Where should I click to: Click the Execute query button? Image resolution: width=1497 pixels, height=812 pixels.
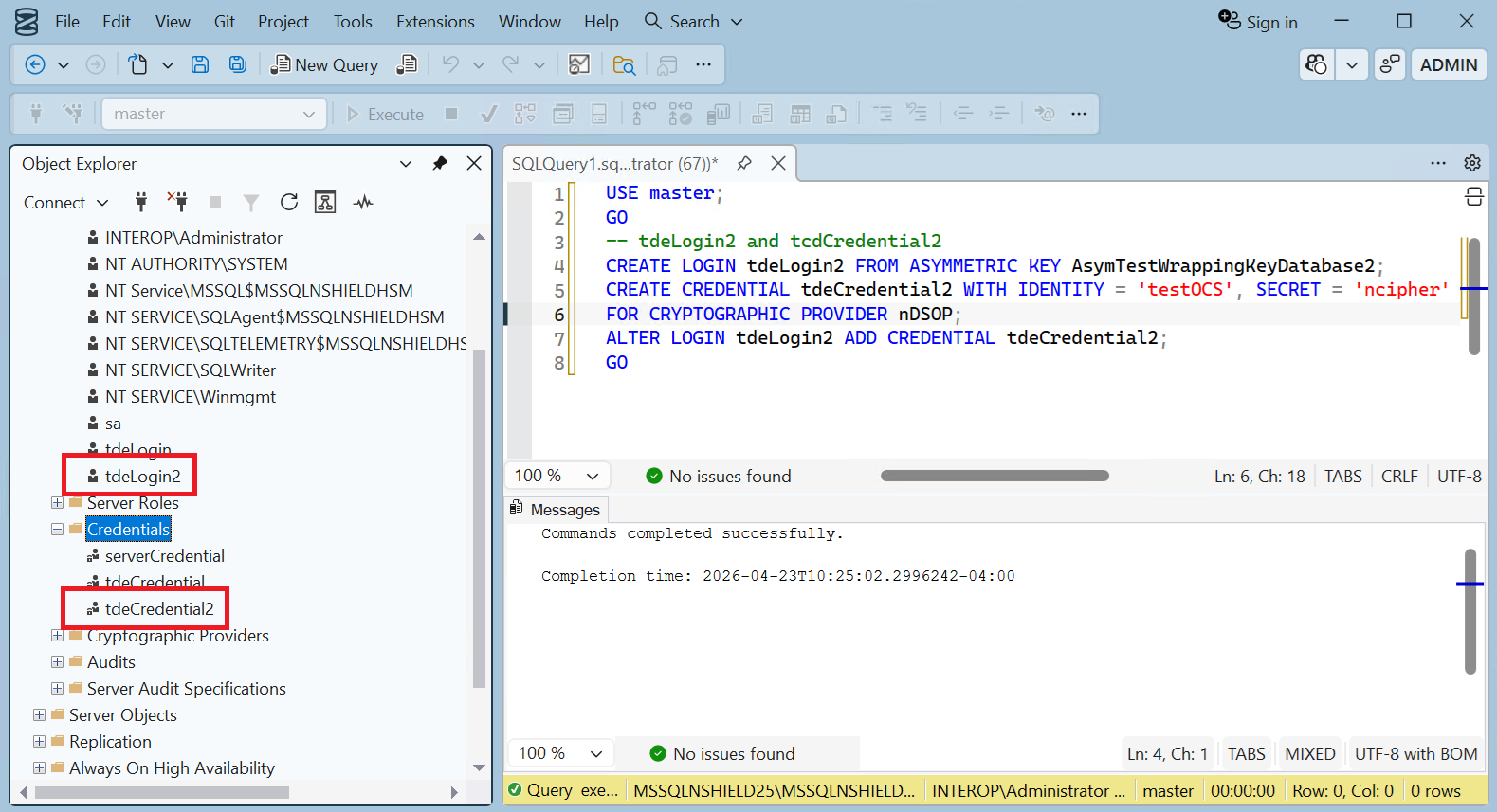point(385,114)
